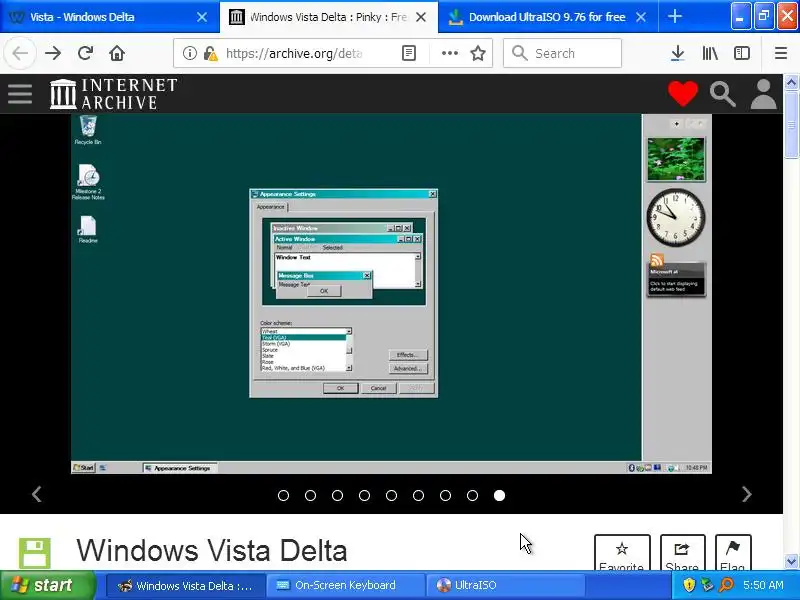Click the Favorite button

(622, 553)
